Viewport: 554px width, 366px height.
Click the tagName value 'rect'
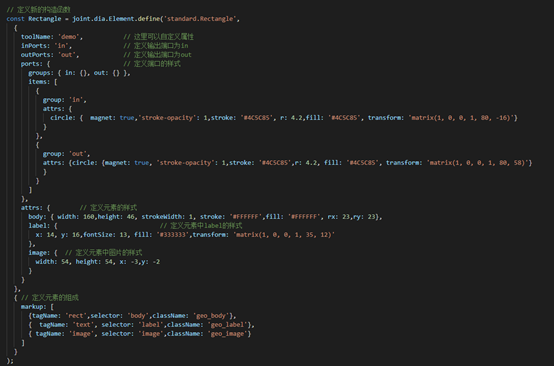[x=76, y=315]
